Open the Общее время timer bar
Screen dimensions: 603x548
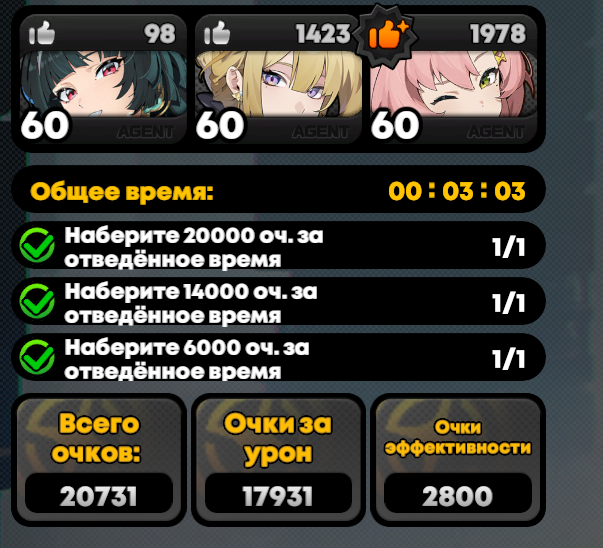pyautogui.click(x=278, y=190)
